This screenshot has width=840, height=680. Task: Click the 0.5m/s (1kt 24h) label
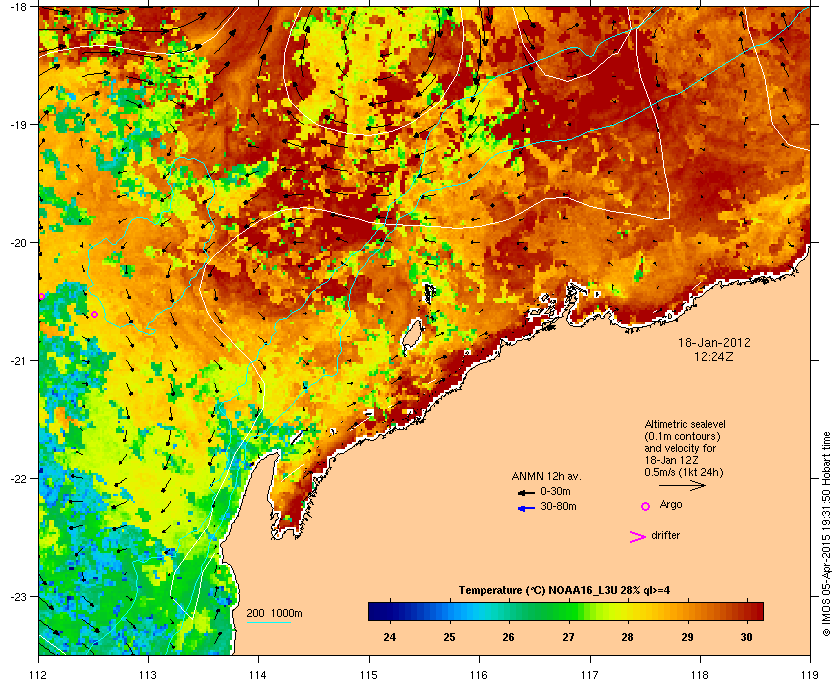[x=684, y=473]
